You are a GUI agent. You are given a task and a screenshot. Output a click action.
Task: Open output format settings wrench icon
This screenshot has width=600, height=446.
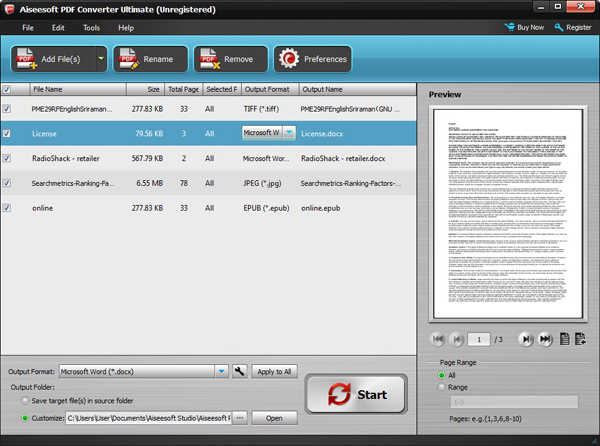click(240, 371)
